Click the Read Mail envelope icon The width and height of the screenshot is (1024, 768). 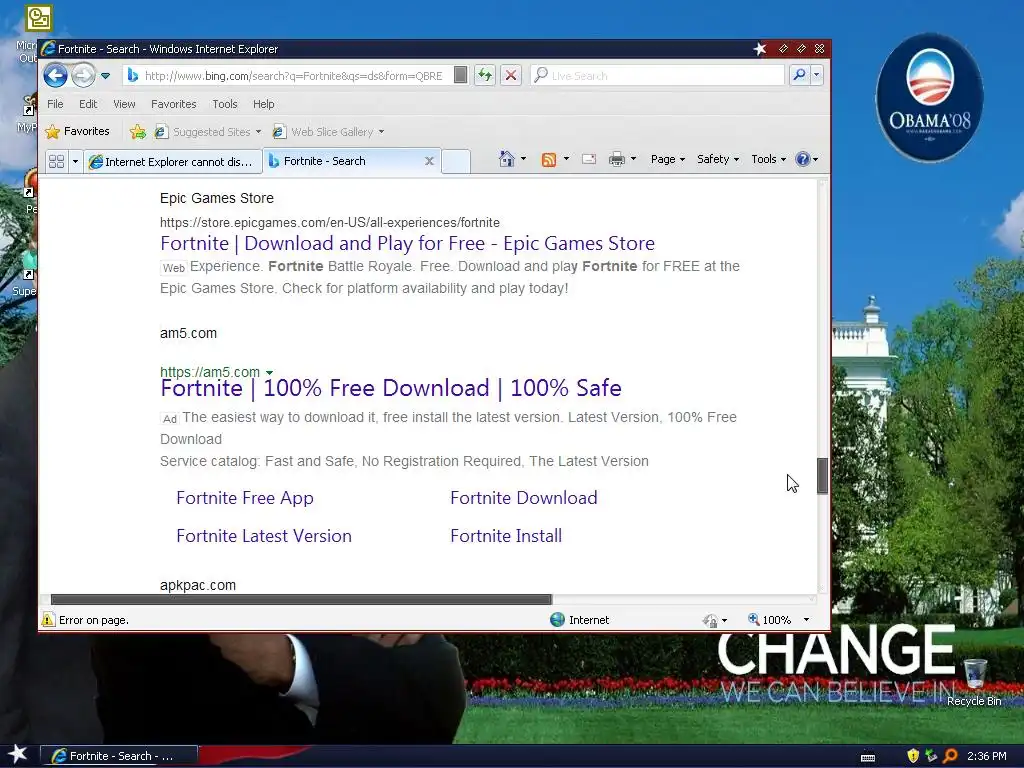(x=589, y=159)
